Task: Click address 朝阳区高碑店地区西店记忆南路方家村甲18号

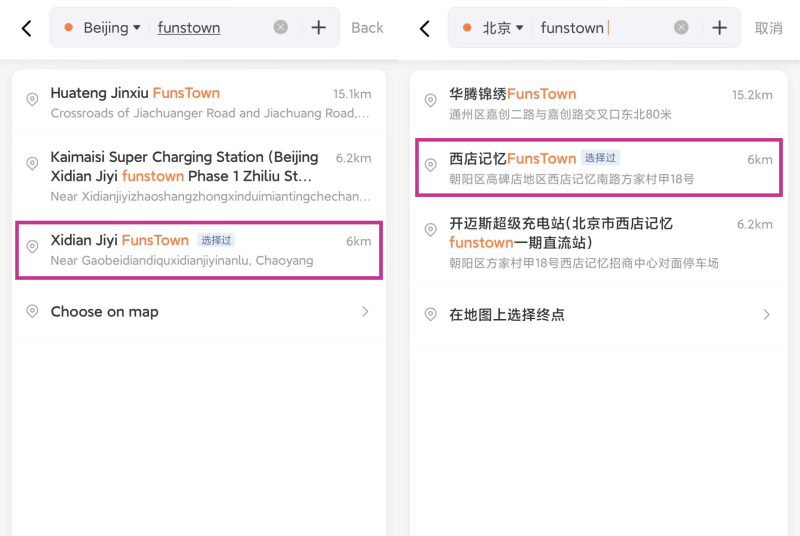Action: (571, 179)
